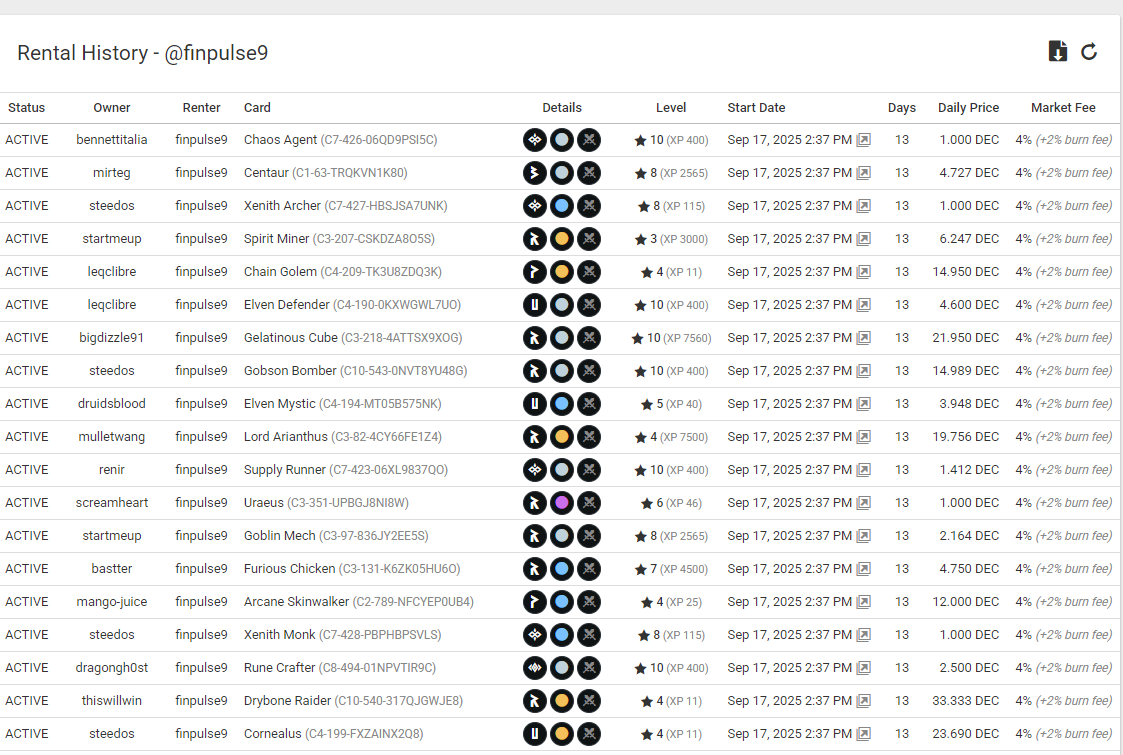
Task: Download the rental history file
Action: coord(1057,52)
